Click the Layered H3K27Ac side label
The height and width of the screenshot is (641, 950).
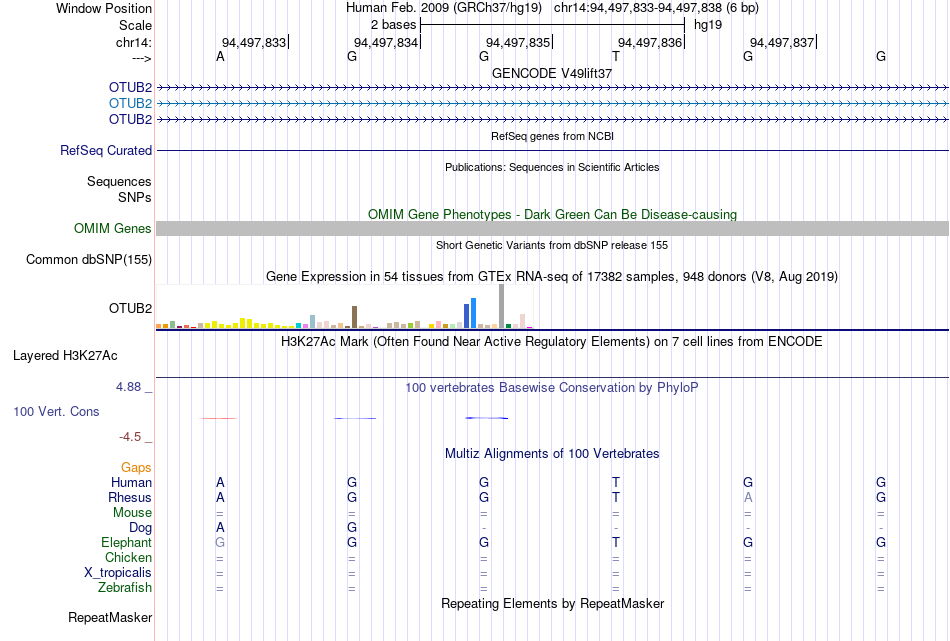click(x=65, y=356)
